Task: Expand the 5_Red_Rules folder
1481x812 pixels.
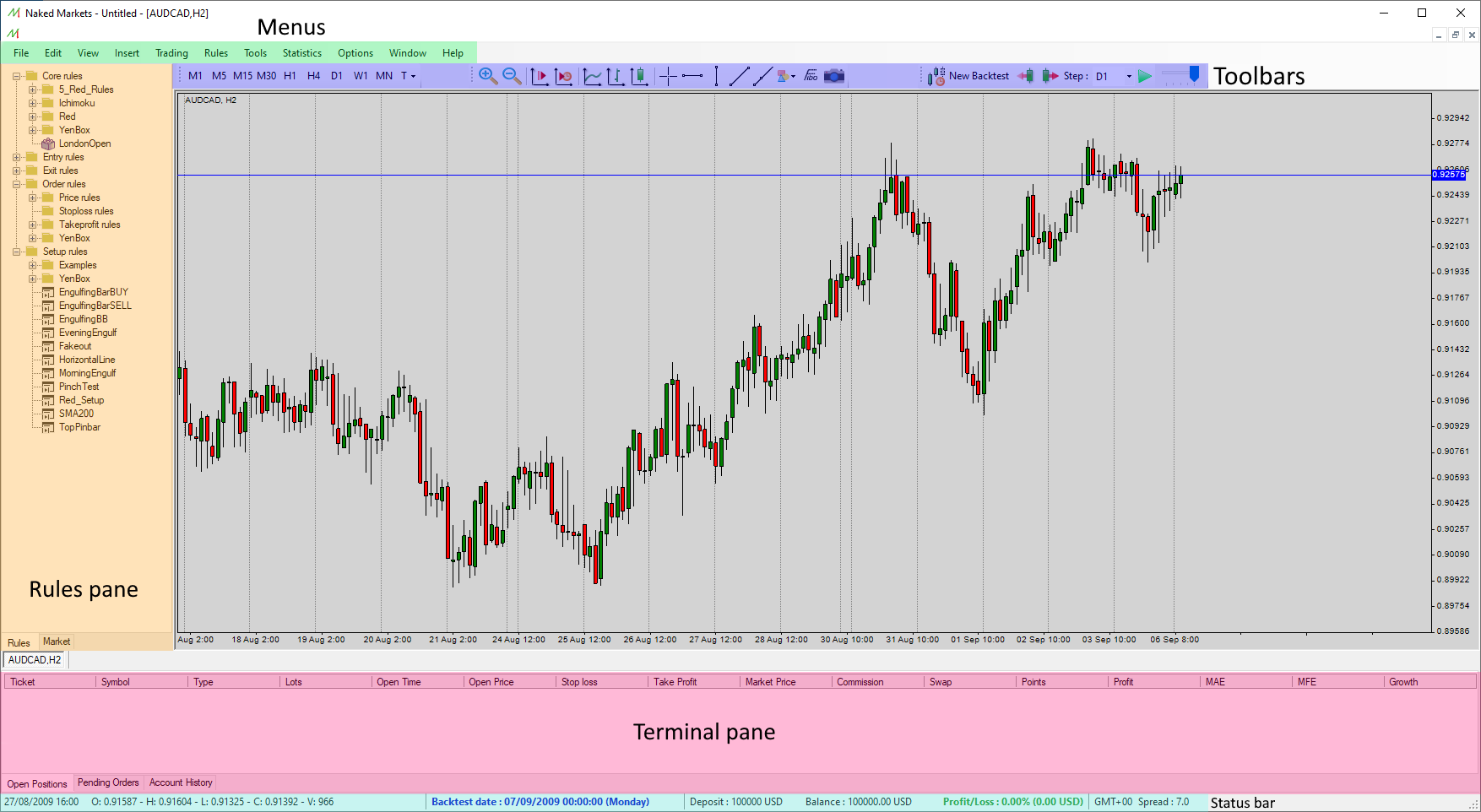Action: pos(32,89)
